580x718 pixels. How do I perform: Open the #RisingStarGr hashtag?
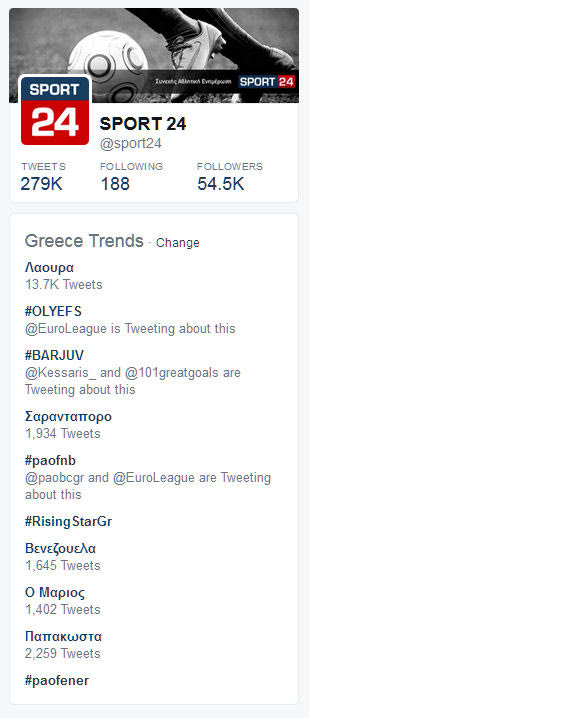[68, 522]
